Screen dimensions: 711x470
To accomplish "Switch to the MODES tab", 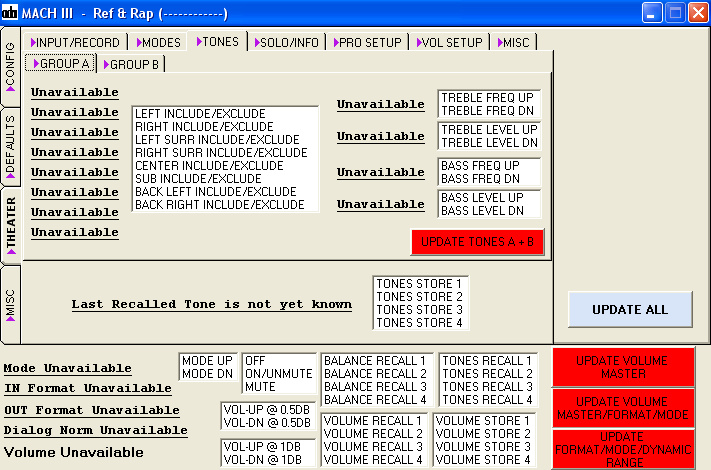I will point(158,43).
